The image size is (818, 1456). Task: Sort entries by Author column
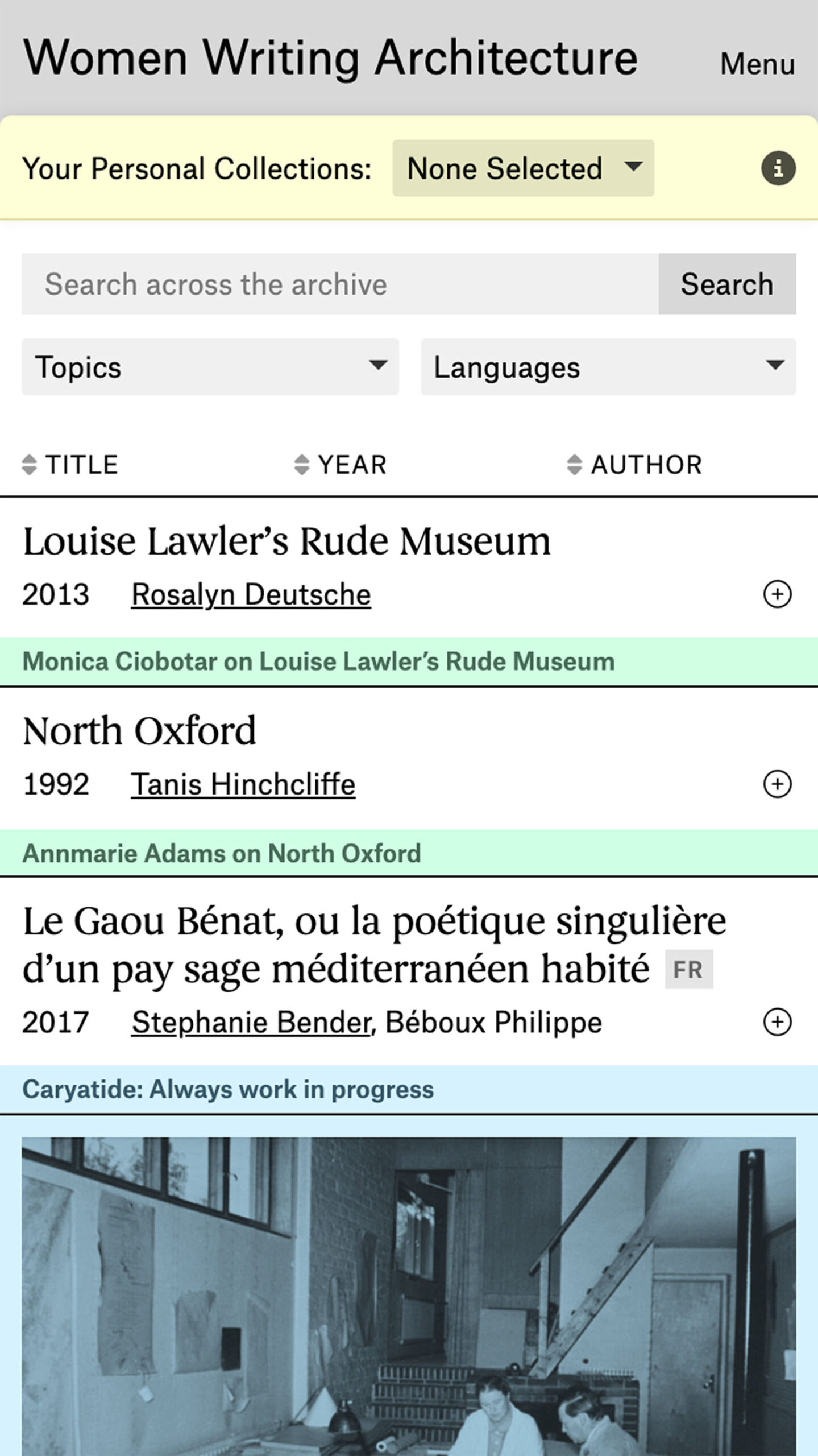click(x=634, y=465)
